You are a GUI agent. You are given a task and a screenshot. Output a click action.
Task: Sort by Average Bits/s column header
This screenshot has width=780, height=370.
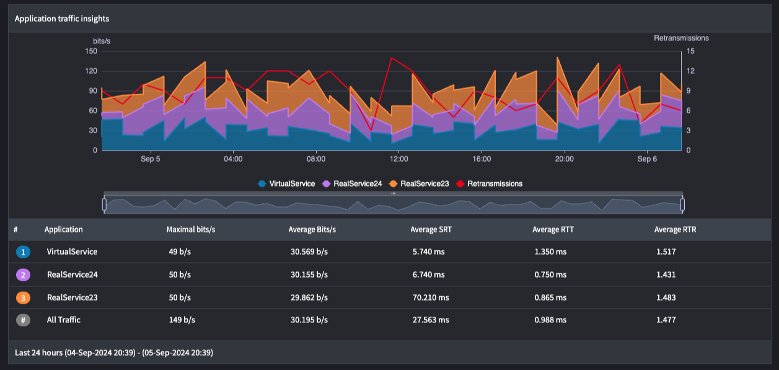[312, 230]
